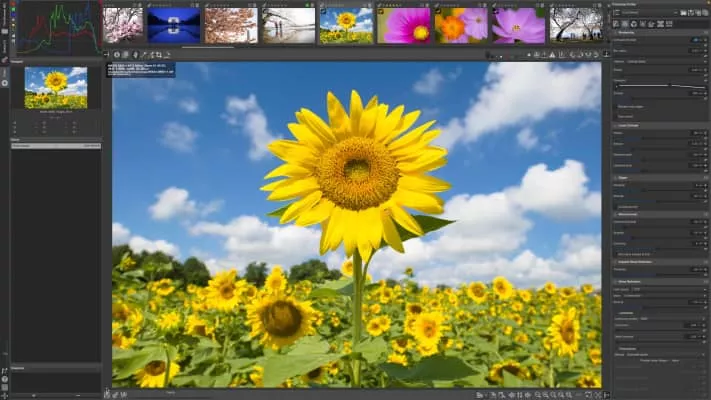Viewport: 711px width, 400px height.
Task: Click the save current image icon at bottom left
Action: tap(108, 394)
